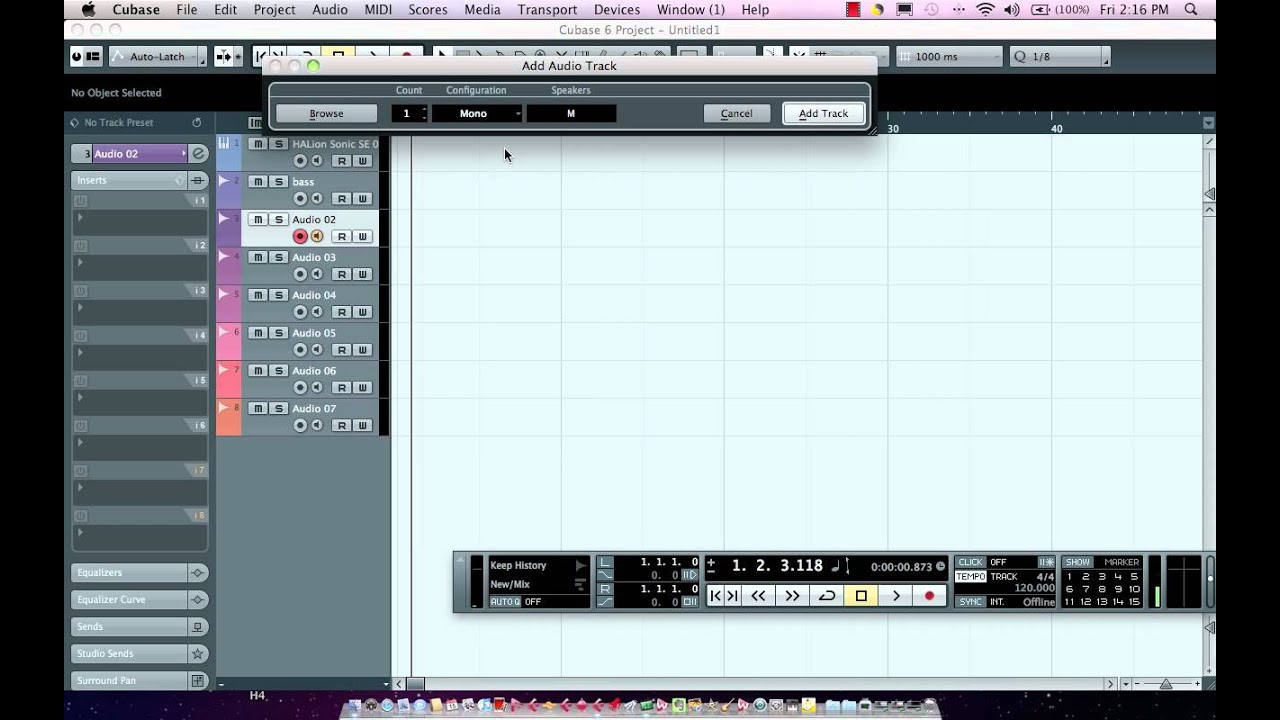This screenshot has height=720, width=1280.
Task: Expand the Equalizer Curve inspector section
Action: click(128, 600)
